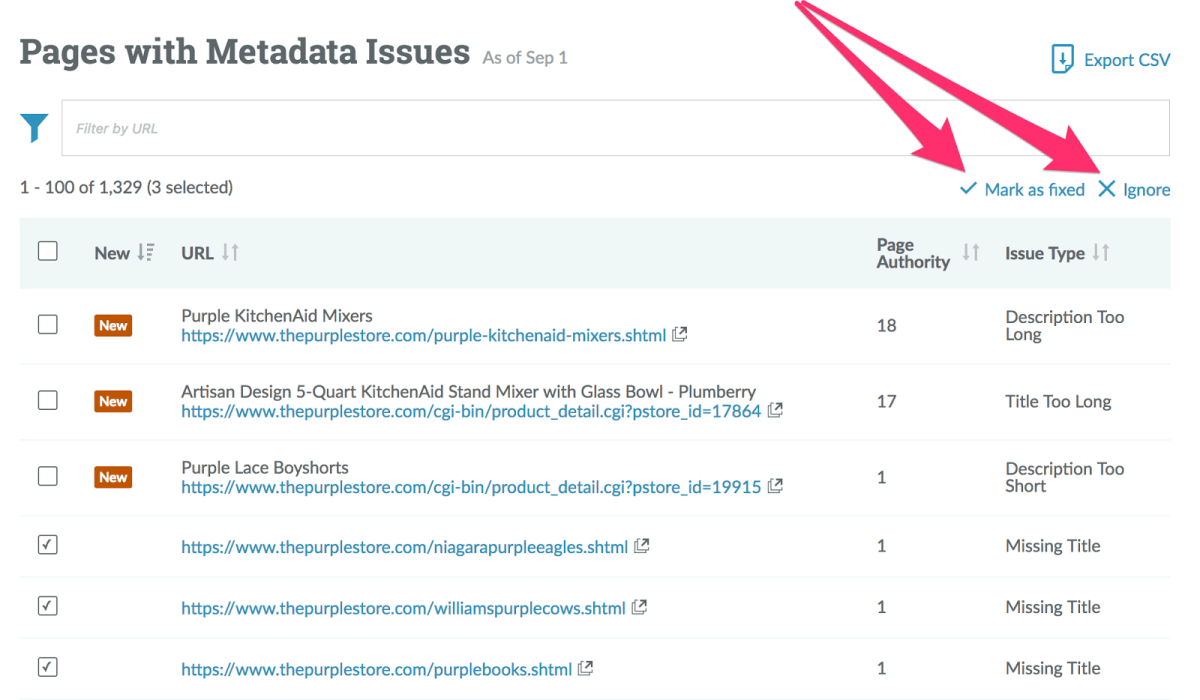
Task: Check the Artisan Design 5-Quart mixer row checkbox
Action: [x=48, y=400]
